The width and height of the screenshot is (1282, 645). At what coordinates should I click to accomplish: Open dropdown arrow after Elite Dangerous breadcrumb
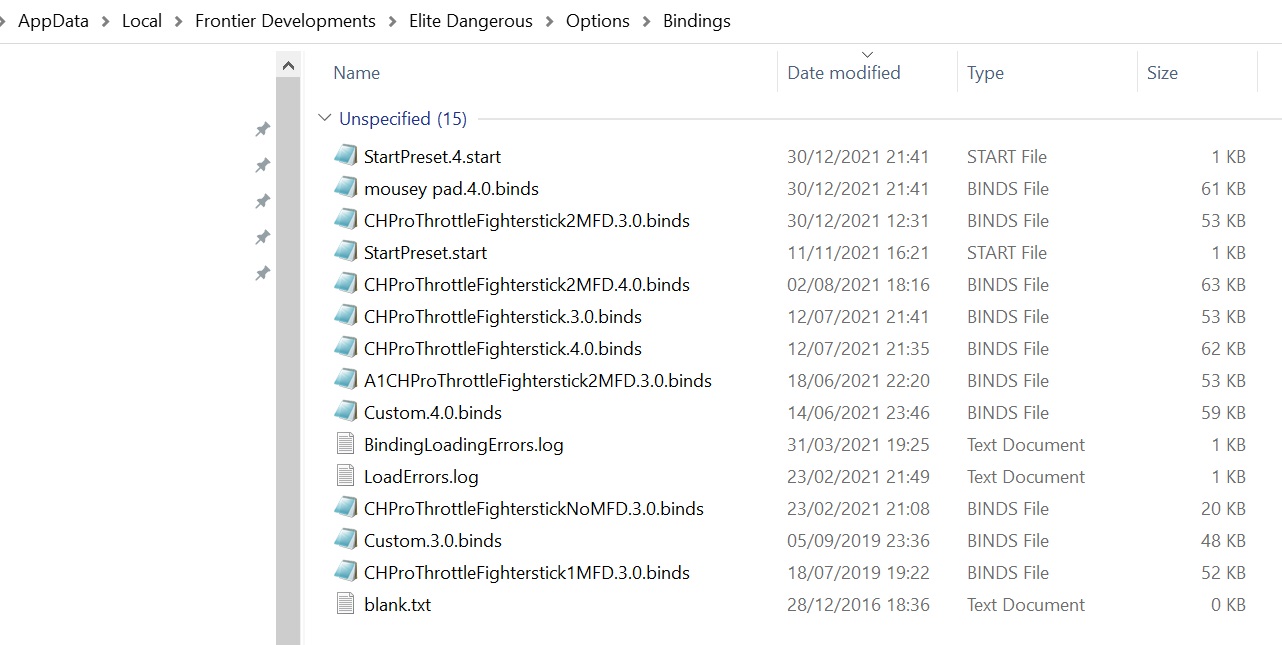[x=549, y=21]
